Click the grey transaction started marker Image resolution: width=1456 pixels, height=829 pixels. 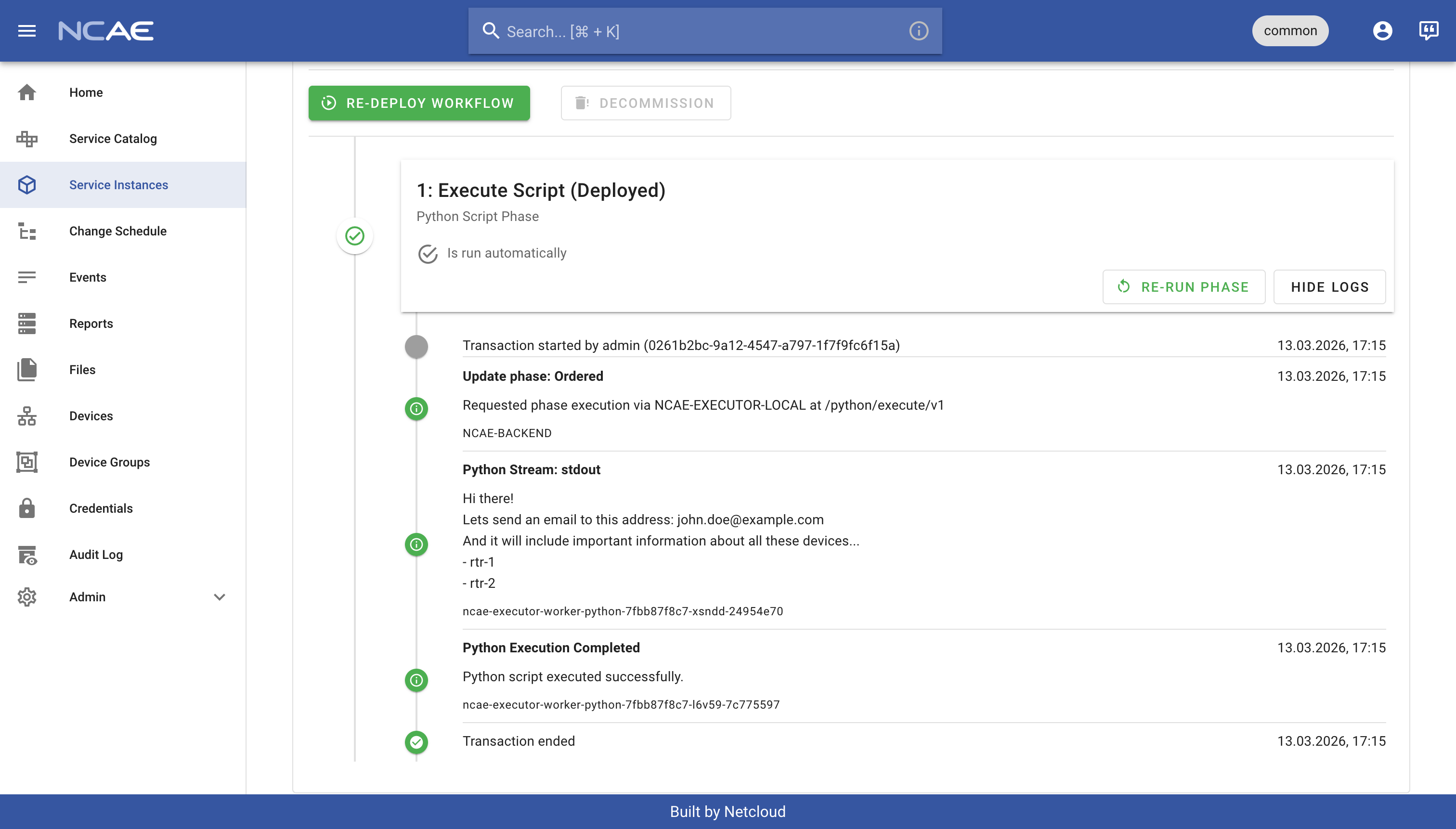(416, 346)
